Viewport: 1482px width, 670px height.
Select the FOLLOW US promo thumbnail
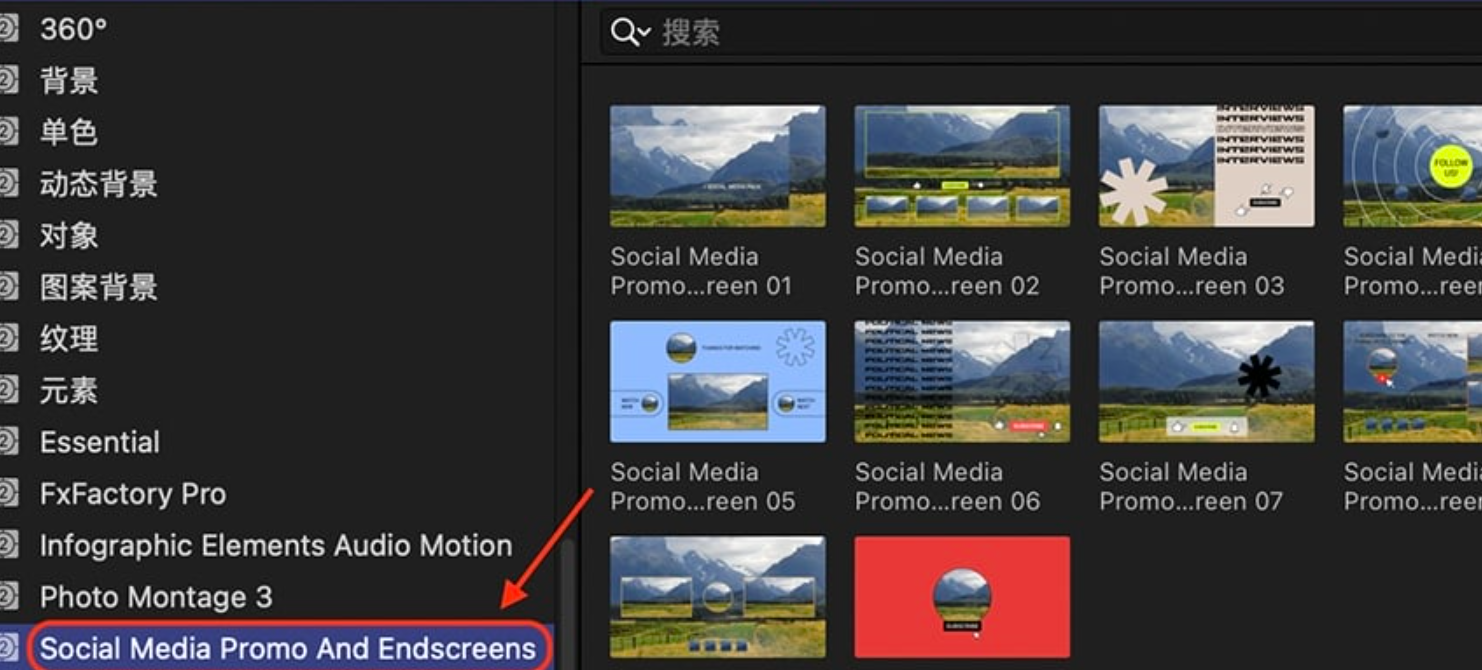1413,166
